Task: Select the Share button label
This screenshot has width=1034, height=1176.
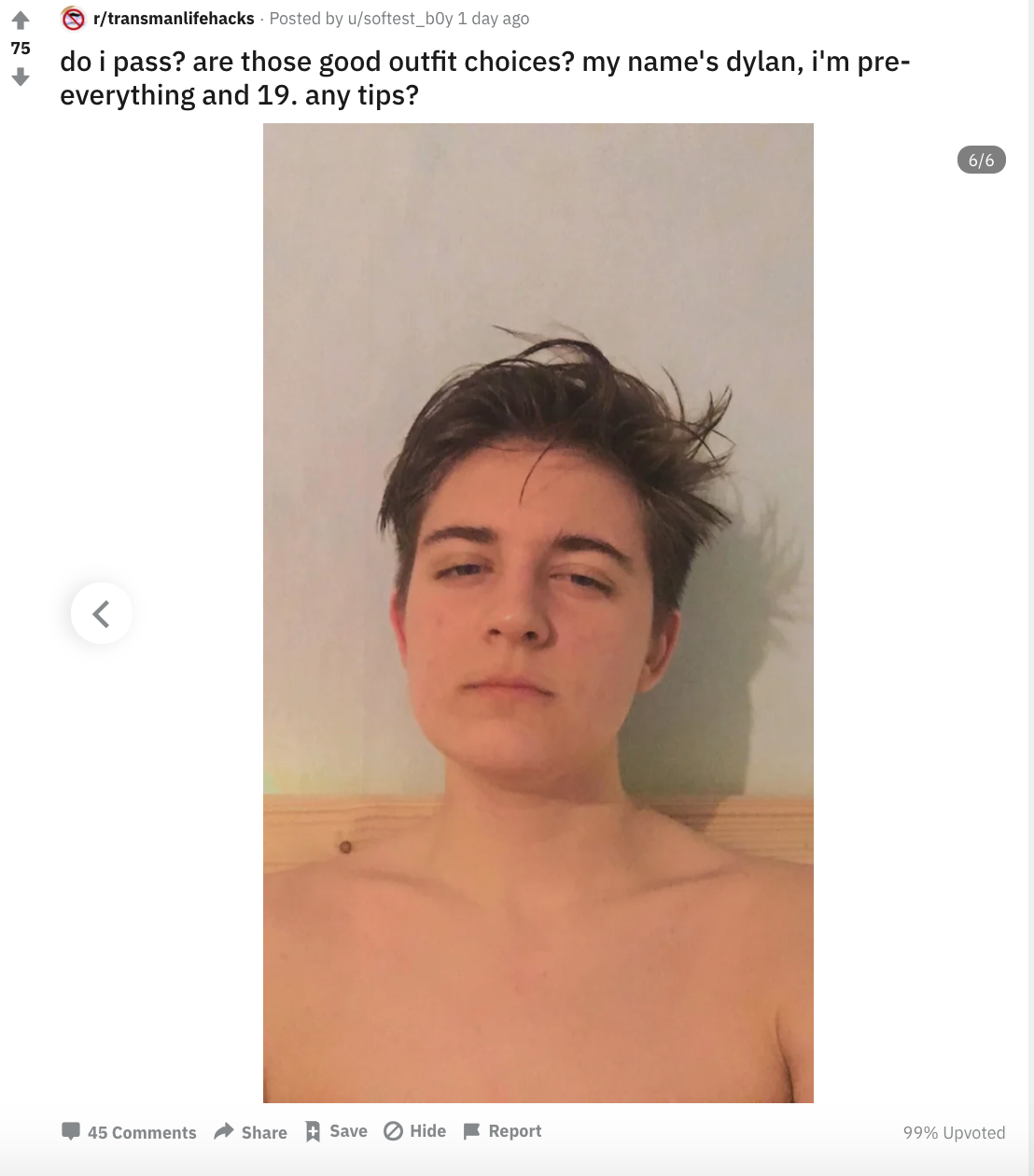Action: (x=264, y=1132)
